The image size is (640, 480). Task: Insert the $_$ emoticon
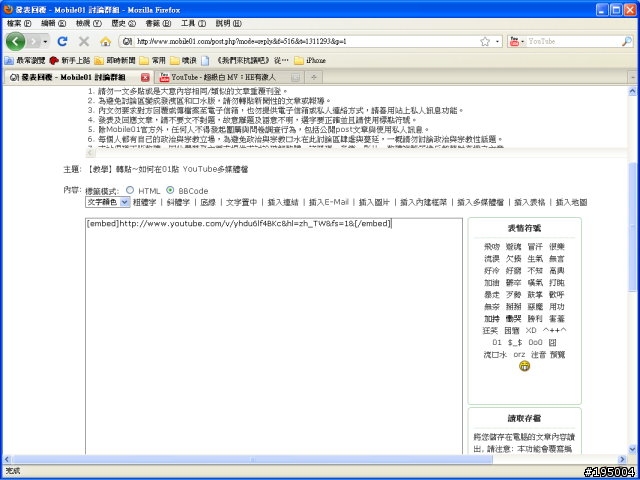[x=515, y=342]
